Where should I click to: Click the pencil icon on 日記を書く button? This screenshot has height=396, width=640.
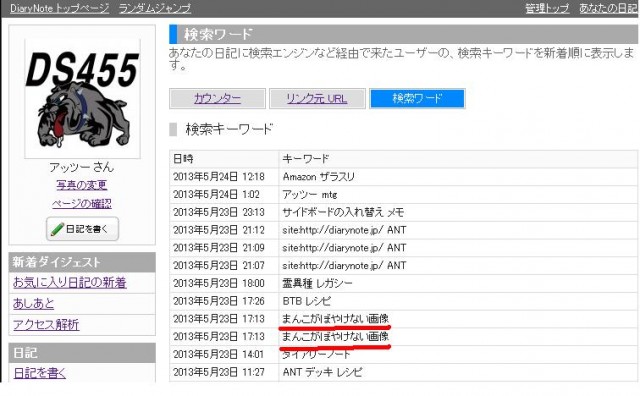[x=57, y=229]
